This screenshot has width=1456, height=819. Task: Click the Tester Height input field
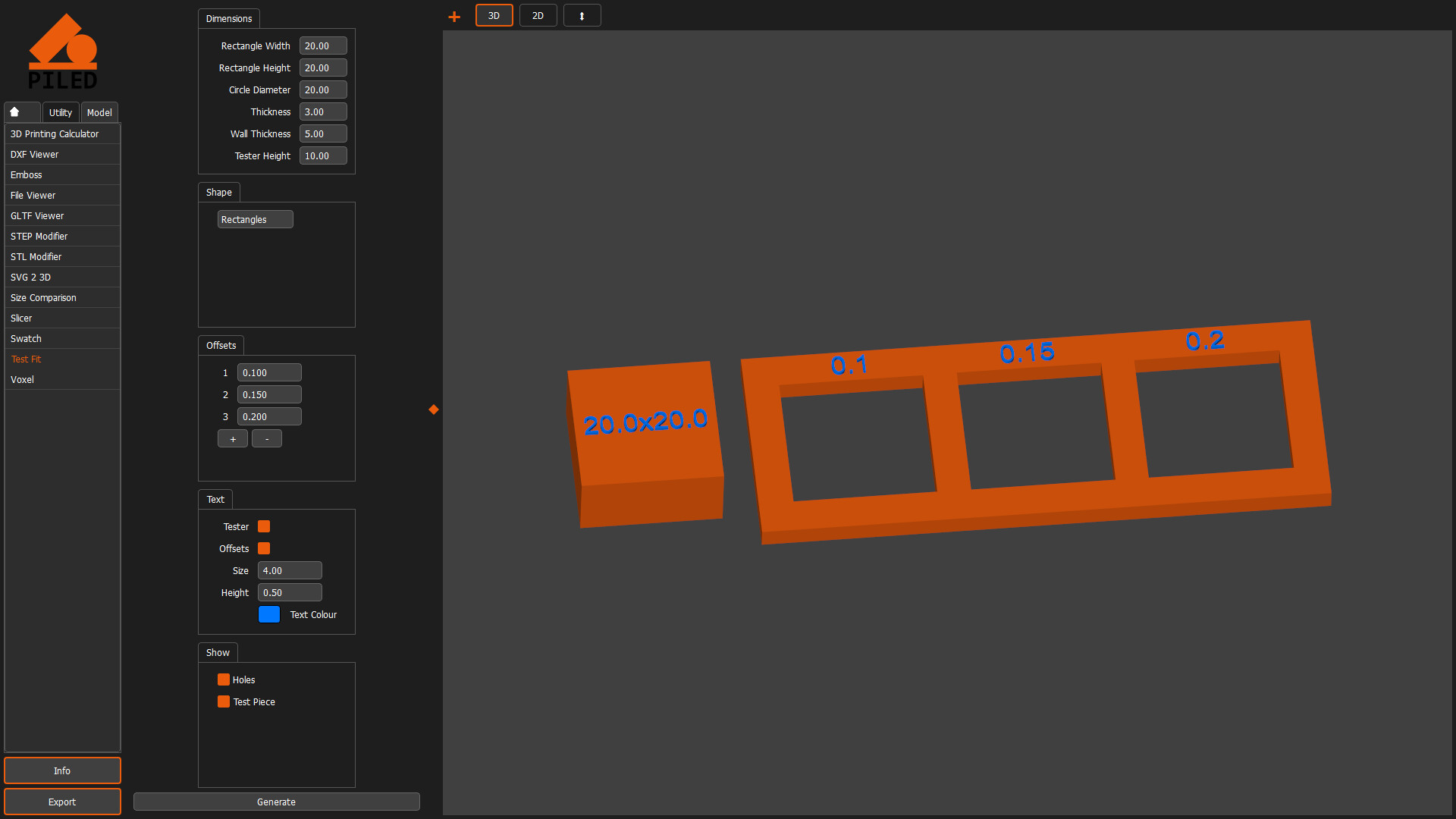coord(323,155)
